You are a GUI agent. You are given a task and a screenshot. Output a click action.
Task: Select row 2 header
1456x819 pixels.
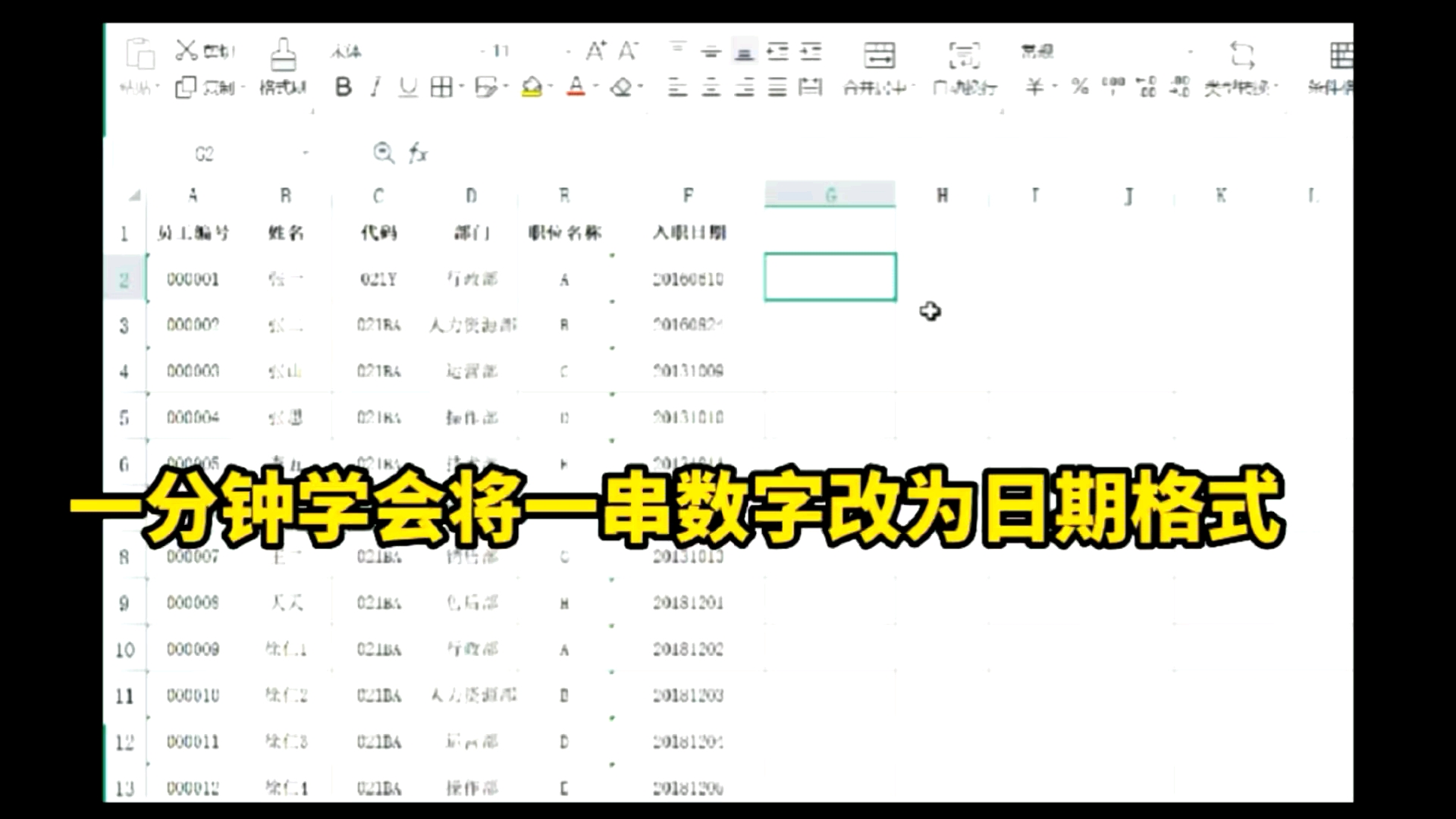[x=124, y=280]
